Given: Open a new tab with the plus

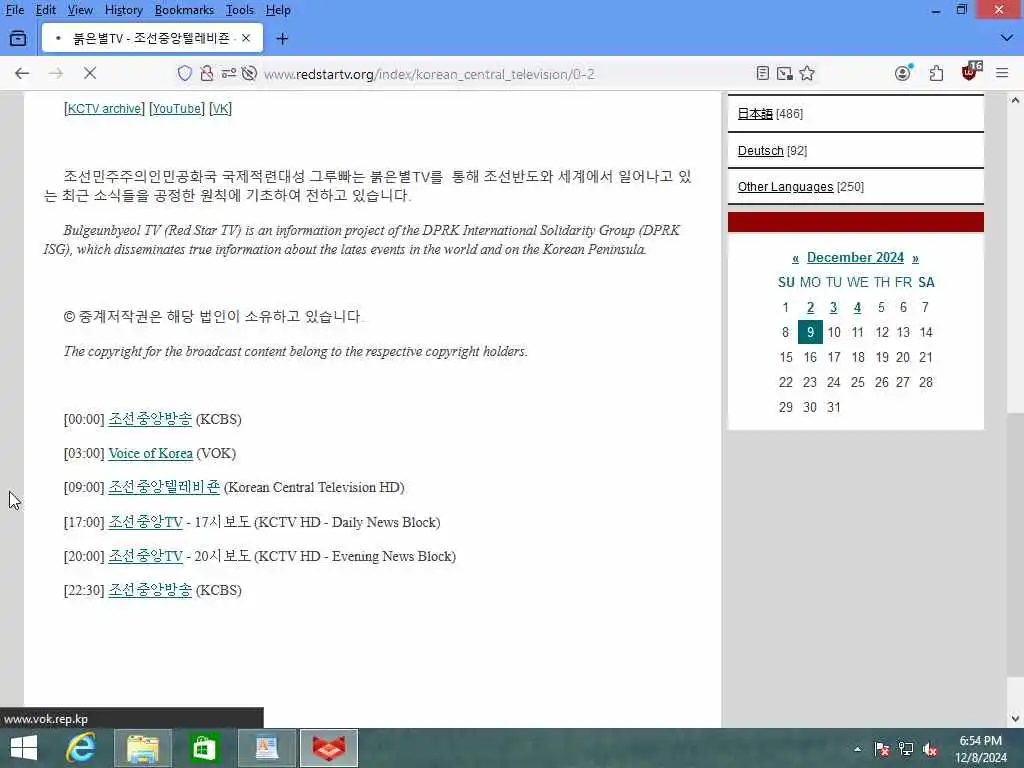Looking at the screenshot, I should click(282, 39).
